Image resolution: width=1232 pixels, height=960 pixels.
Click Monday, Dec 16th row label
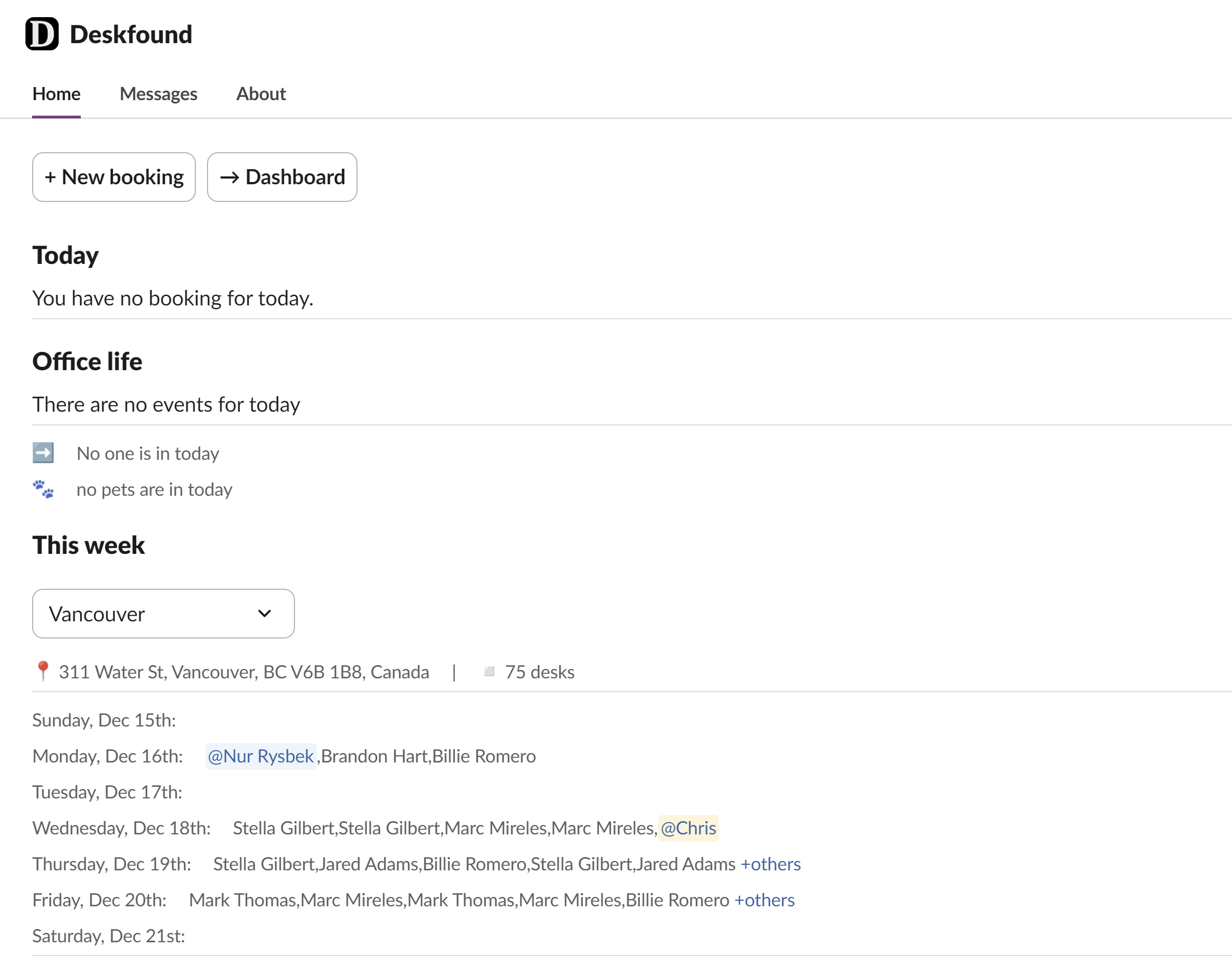click(x=107, y=756)
